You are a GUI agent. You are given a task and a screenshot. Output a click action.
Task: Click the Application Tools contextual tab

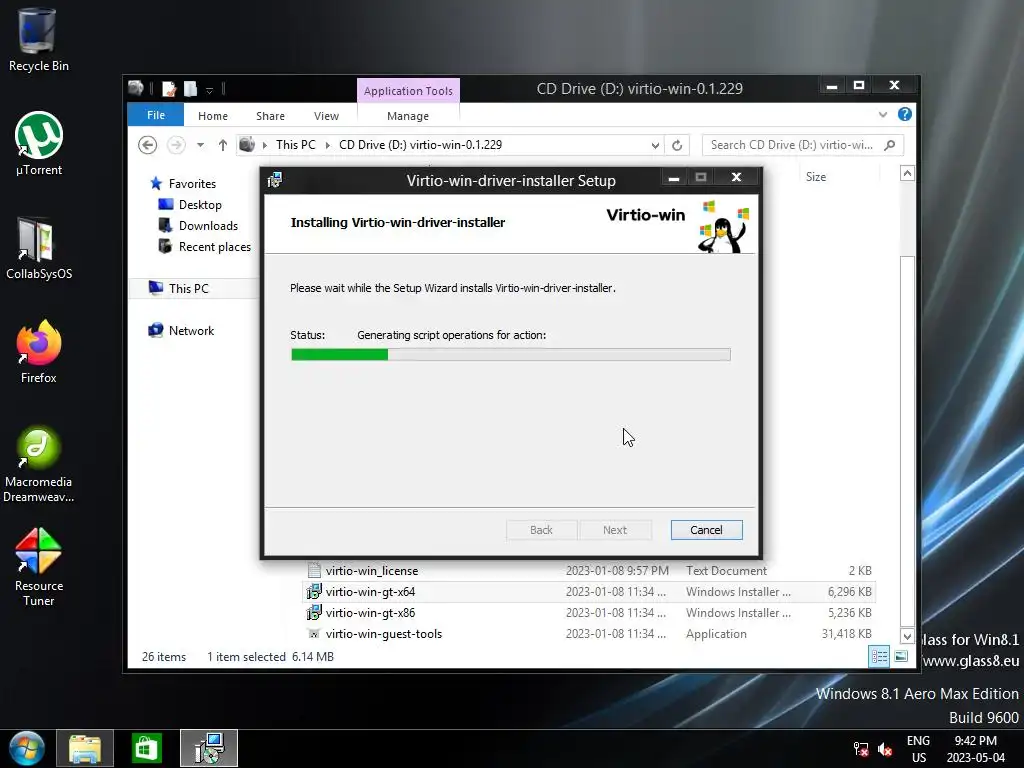click(x=408, y=91)
